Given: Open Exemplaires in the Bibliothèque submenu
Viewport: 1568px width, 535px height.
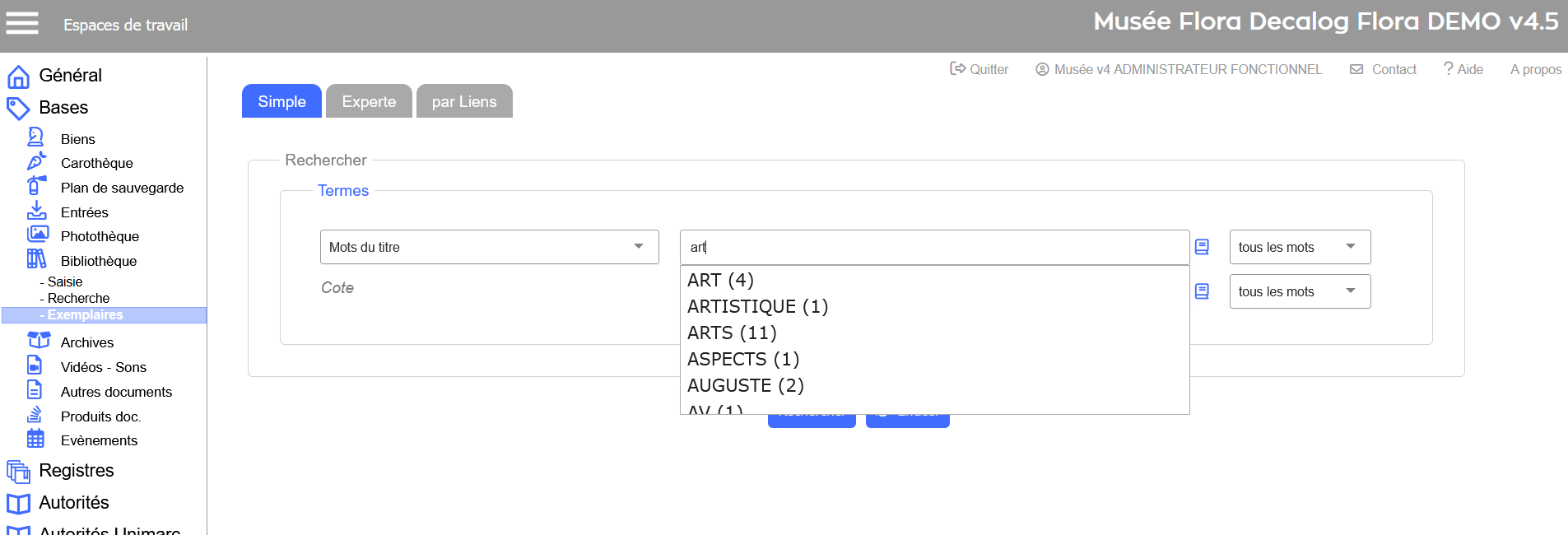Looking at the screenshot, I should click(x=85, y=315).
